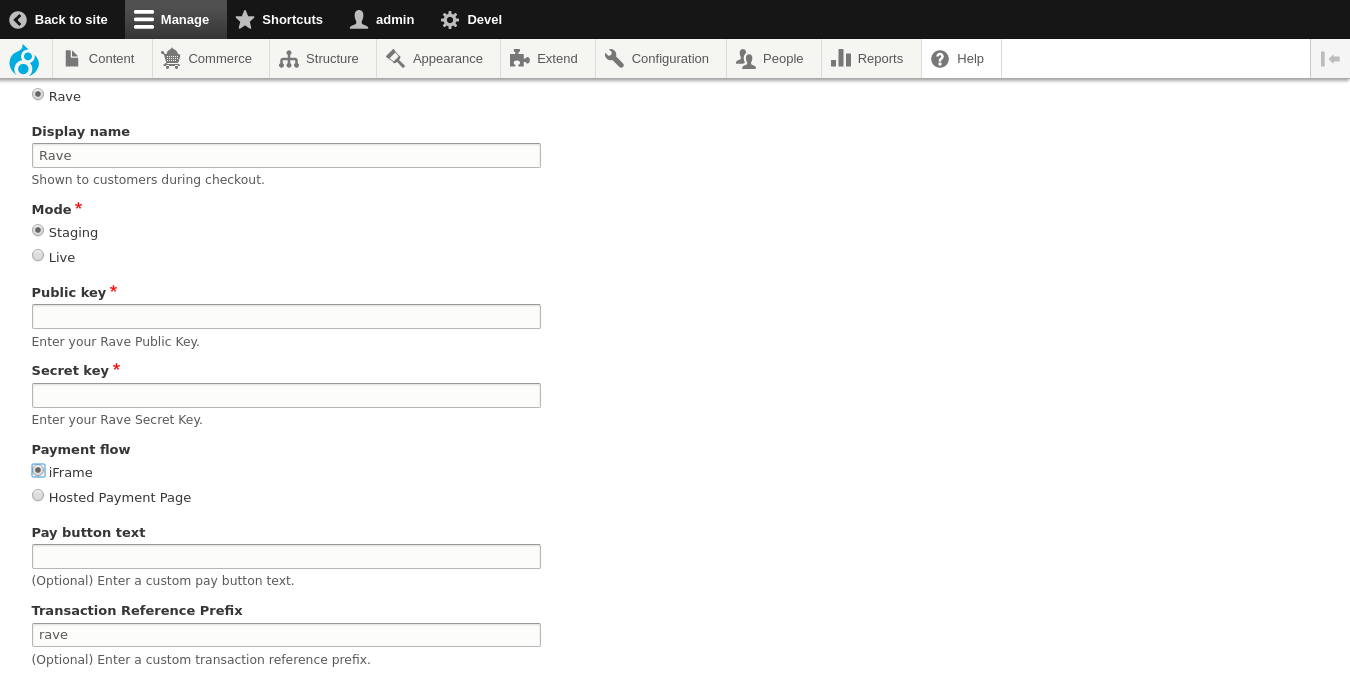Focus the Display name field
This screenshot has width=1350, height=673.
pos(286,155)
